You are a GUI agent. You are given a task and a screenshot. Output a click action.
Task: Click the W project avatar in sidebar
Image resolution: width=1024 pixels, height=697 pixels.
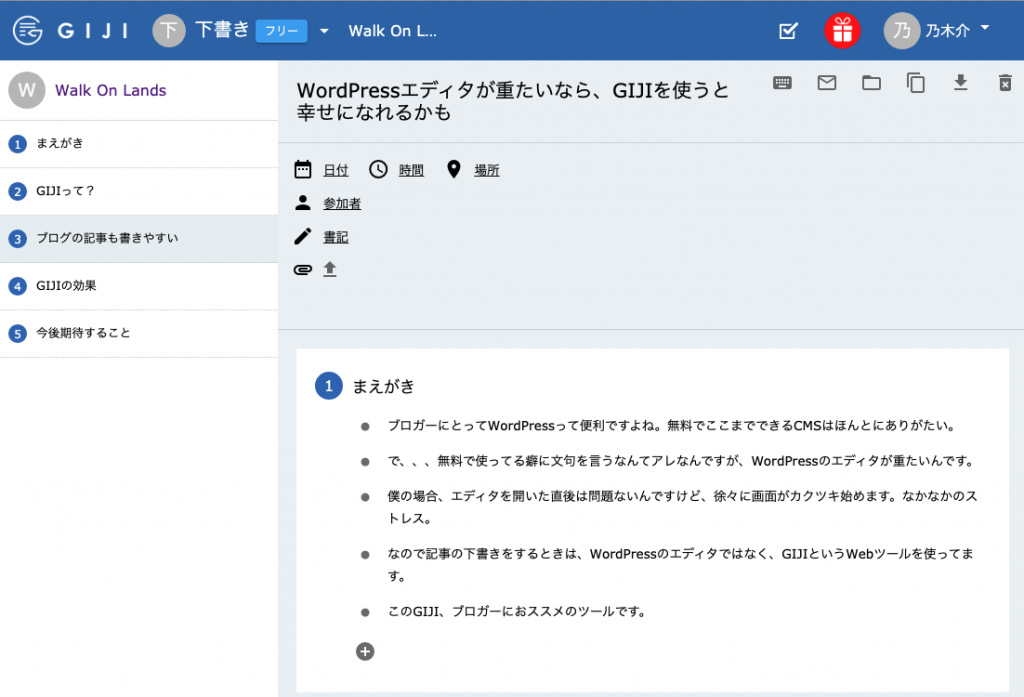click(x=27, y=90)
